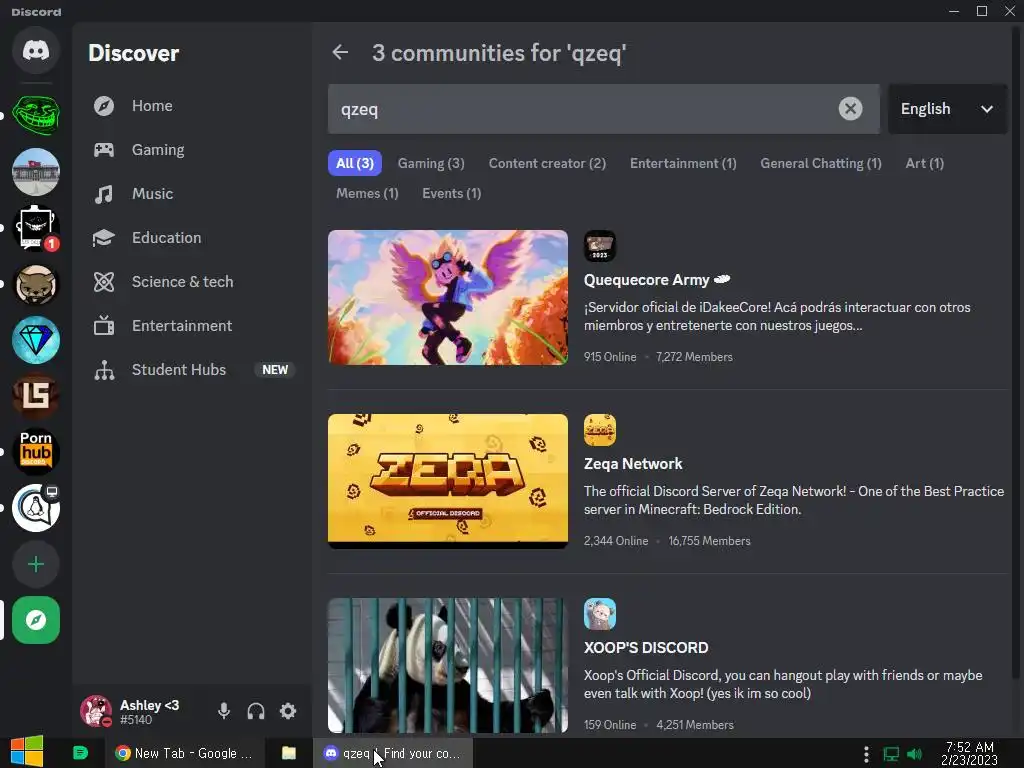
Task: Filter by General Chatting (1)
Action: [821, 163]
